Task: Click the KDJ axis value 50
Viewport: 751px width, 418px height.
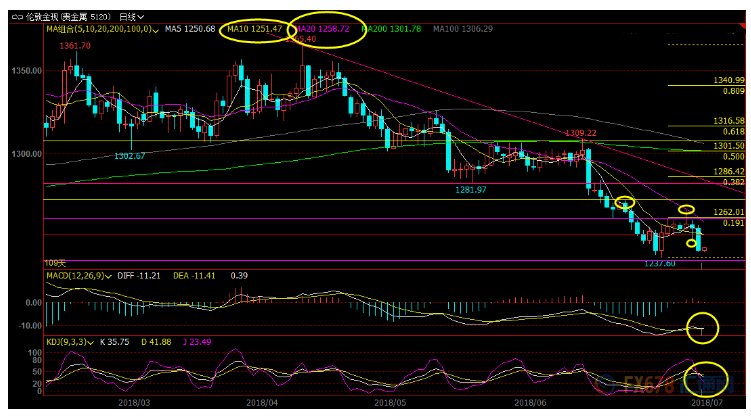Action: coord(37,372)
